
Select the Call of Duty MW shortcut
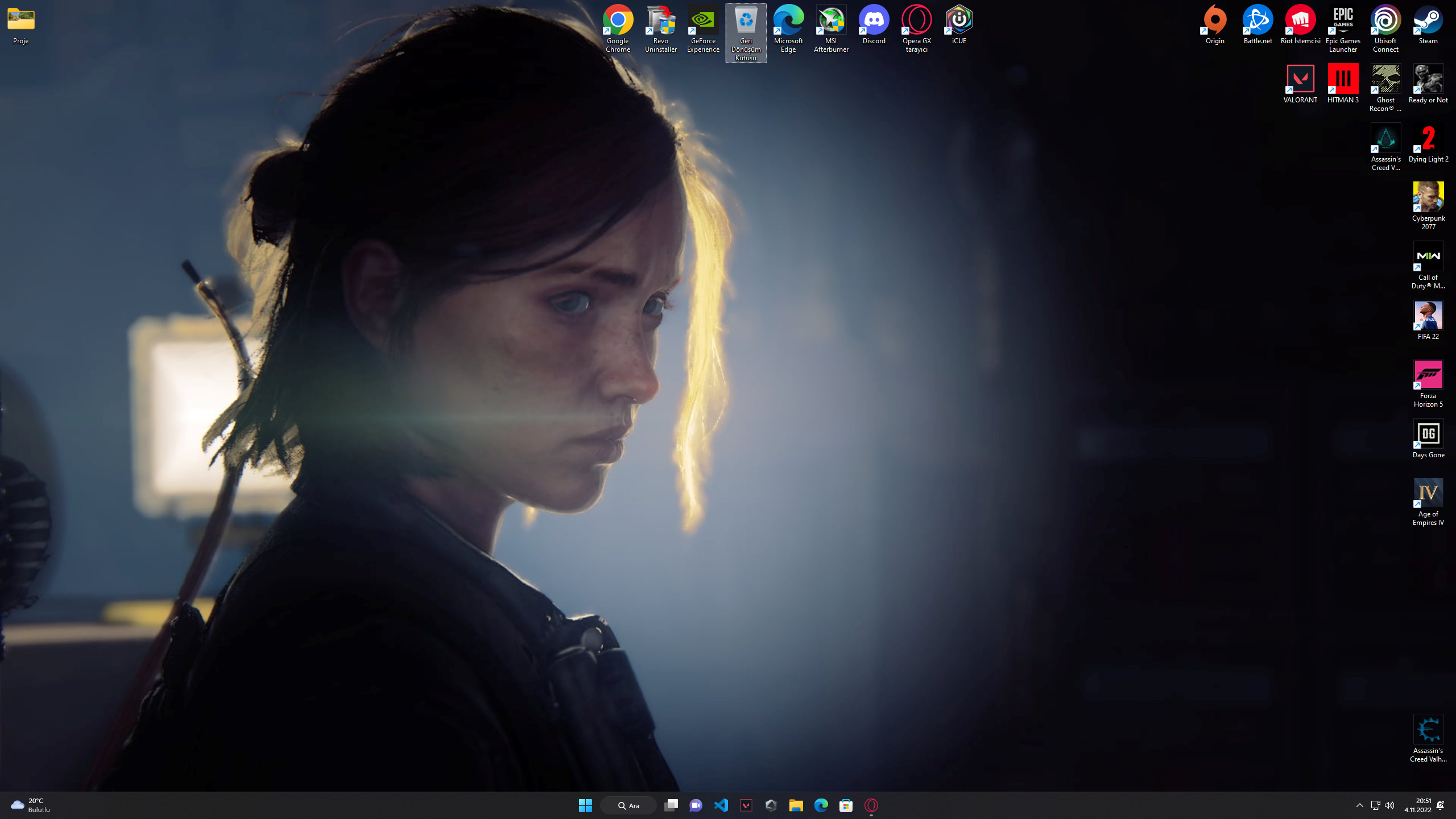pyautogui.click(x=1428, y=266)
